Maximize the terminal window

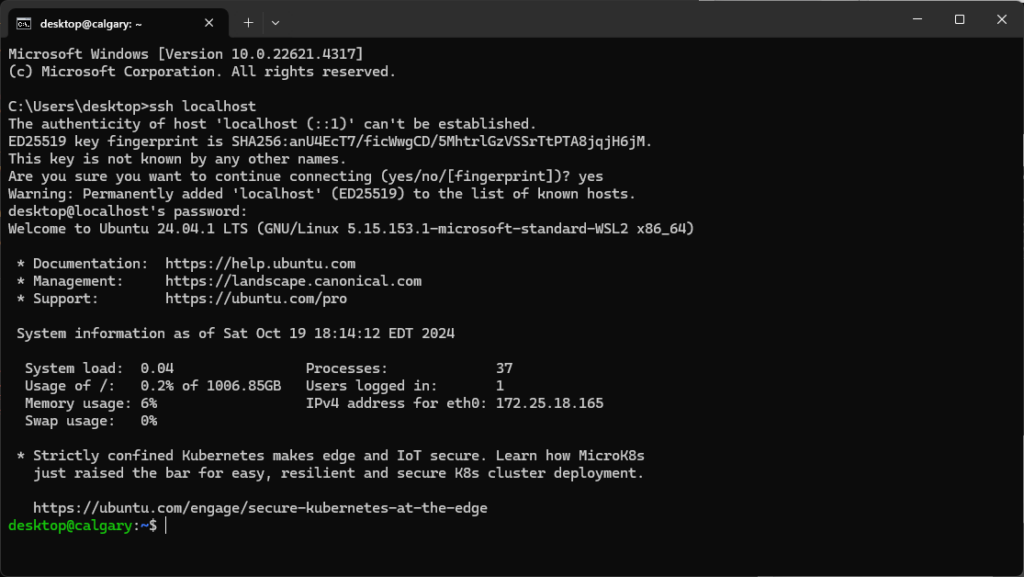959,19
